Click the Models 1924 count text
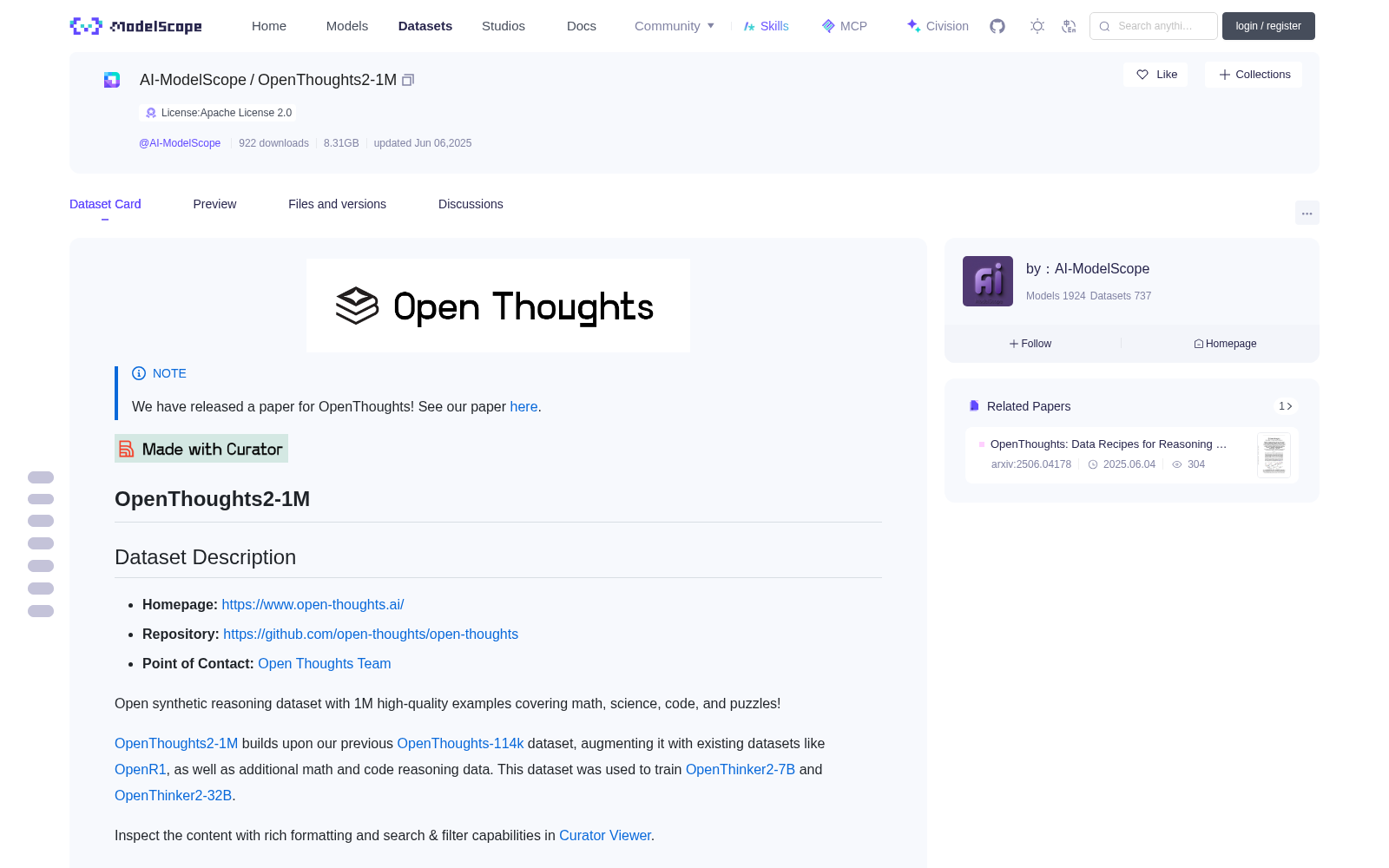The image size is (1389, 868). tap(1056, 296)
